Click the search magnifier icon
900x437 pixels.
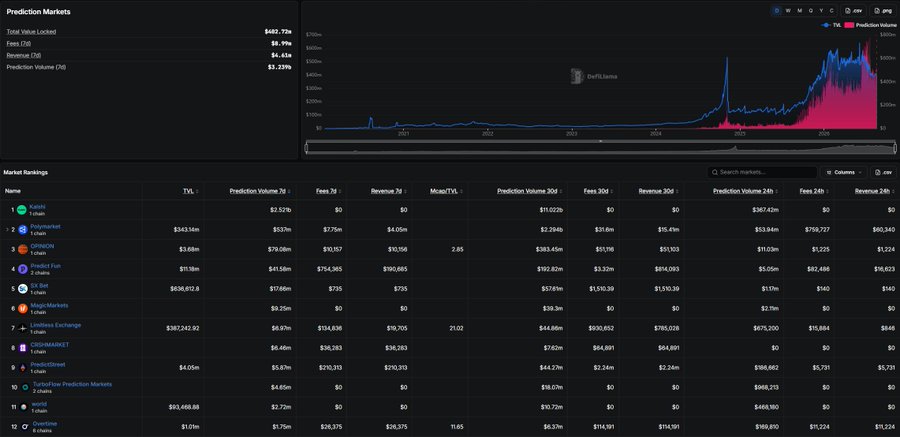click(x=715, y=172)
